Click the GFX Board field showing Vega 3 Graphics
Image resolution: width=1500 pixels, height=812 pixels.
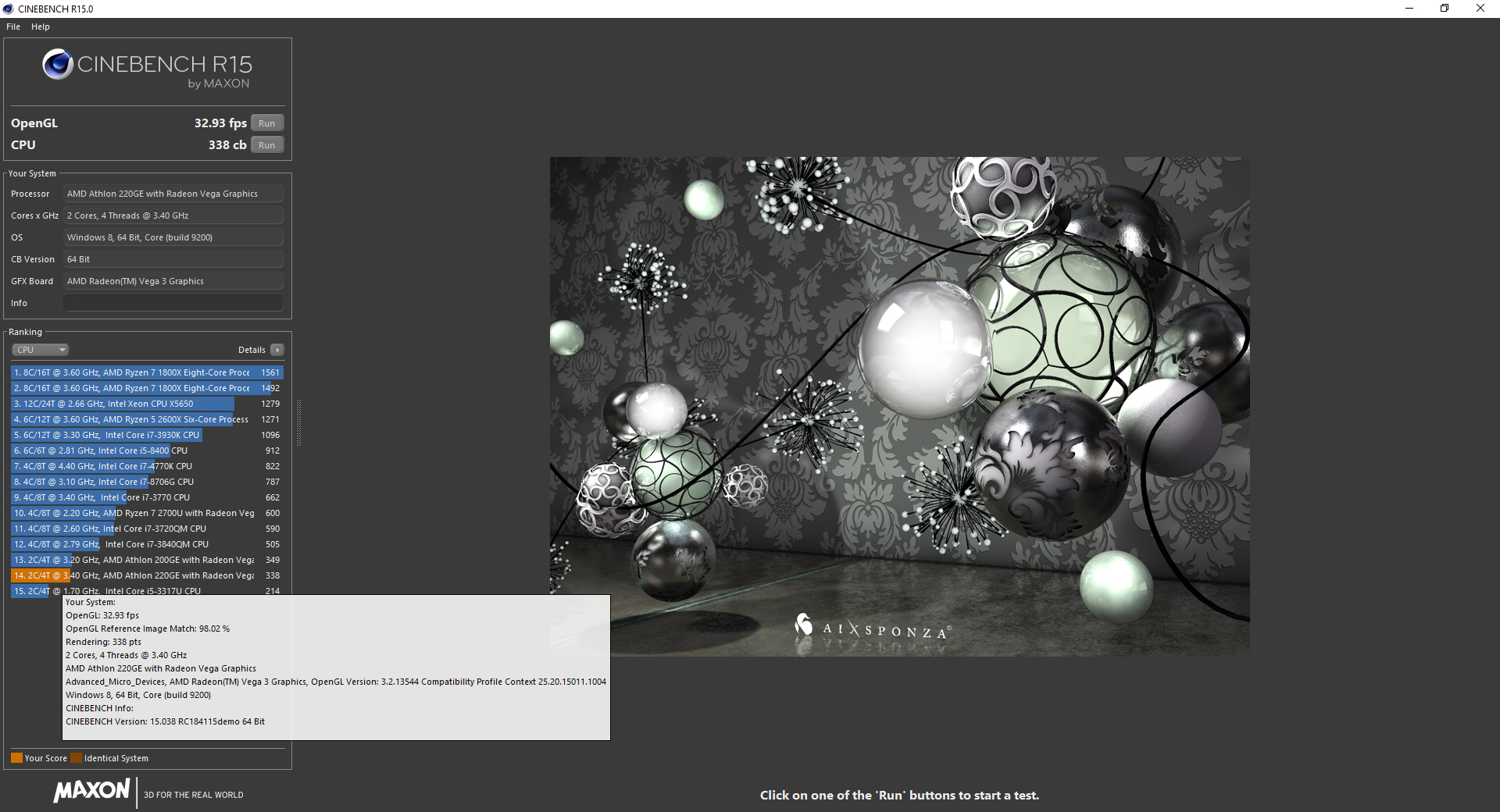click(x=173, y=281)
